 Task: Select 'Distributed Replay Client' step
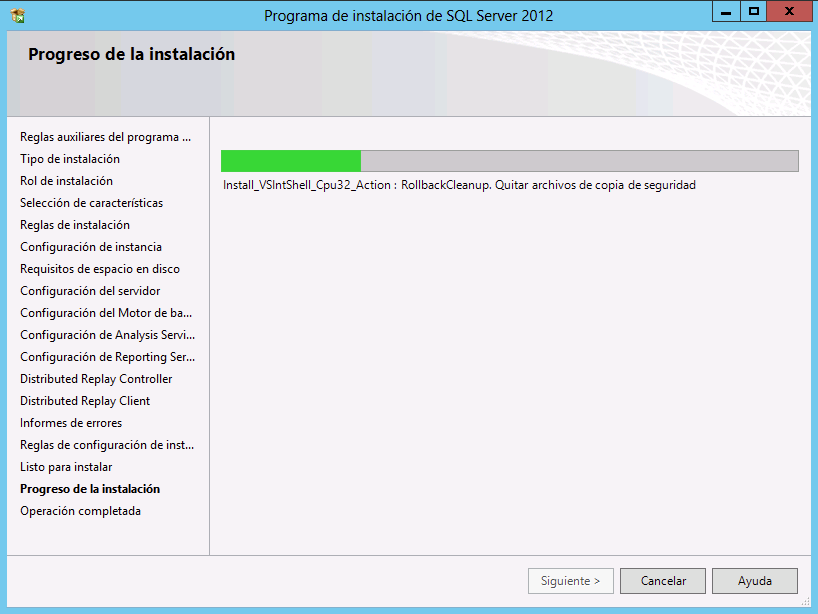tap(85, 401)
